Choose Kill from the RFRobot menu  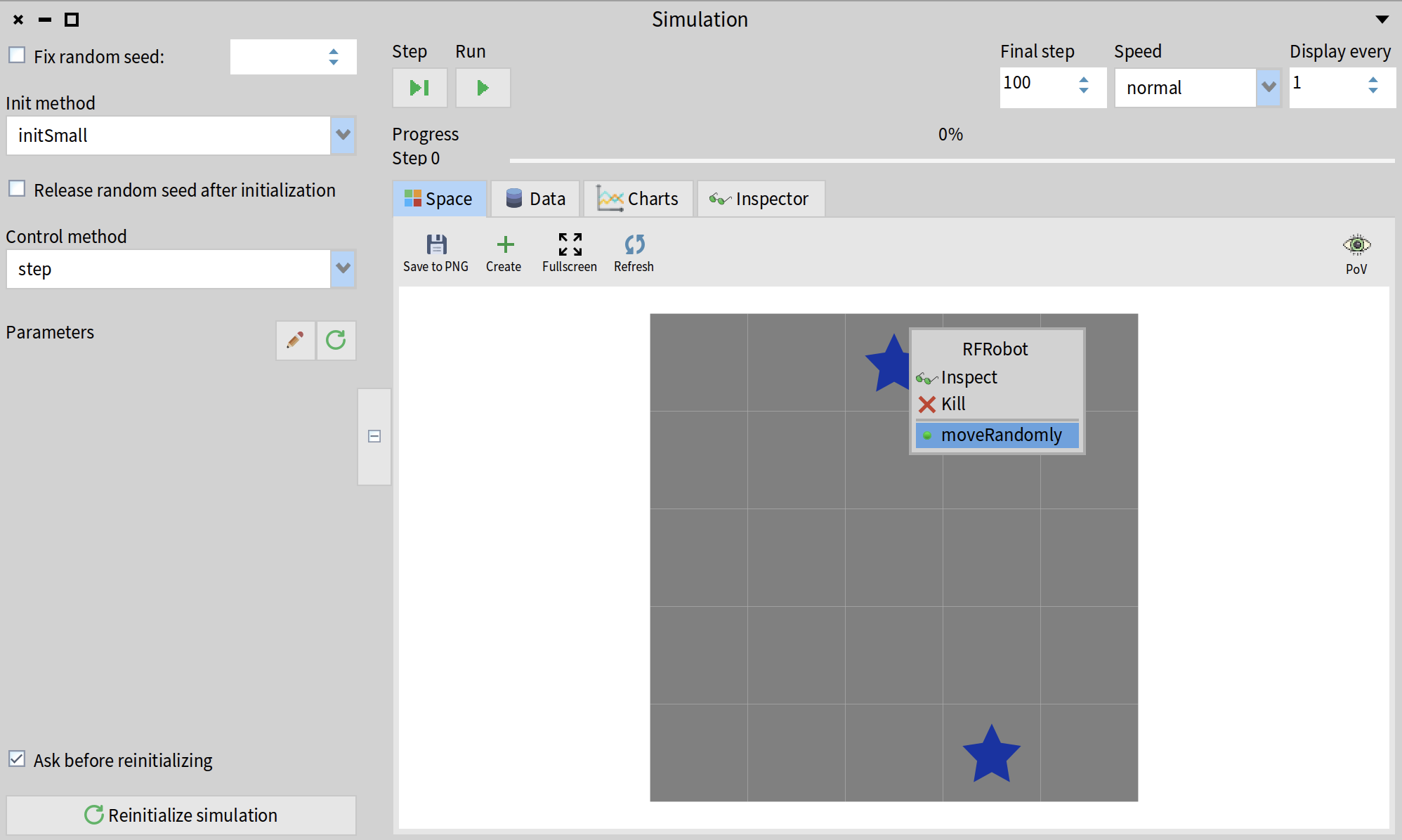pyautogui.click(x=952, y=404)
